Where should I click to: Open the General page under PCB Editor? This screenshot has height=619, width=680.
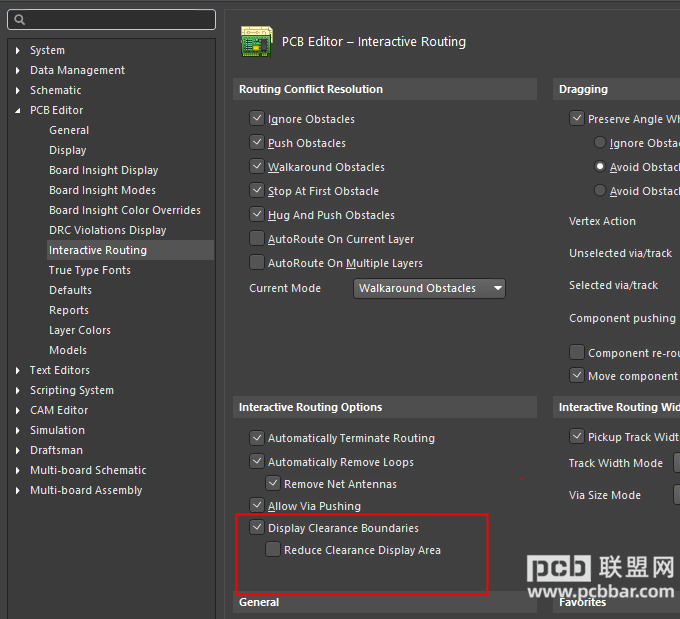(x=69, y=130)
